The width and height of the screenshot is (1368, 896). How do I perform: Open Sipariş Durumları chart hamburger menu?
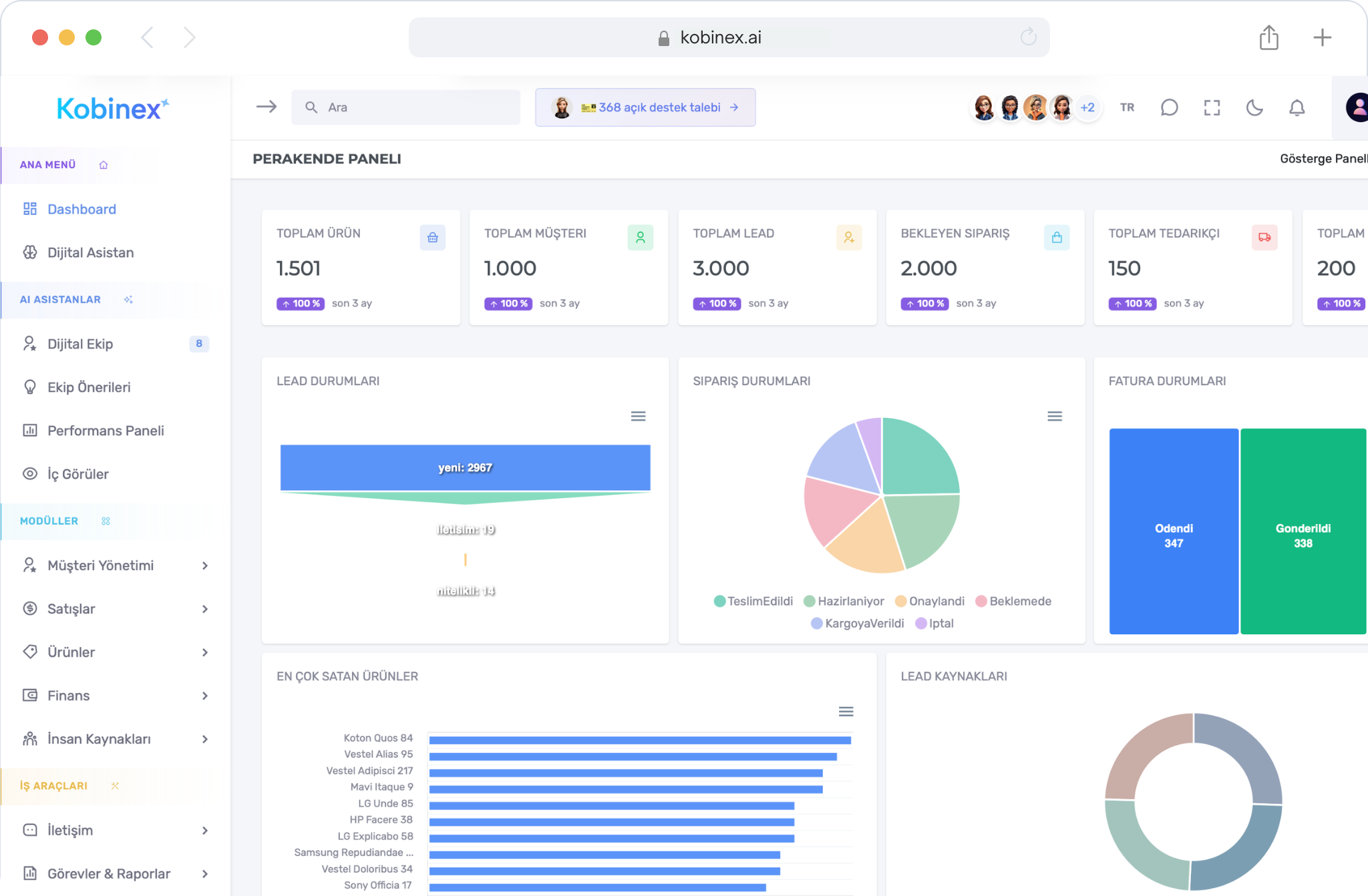1055,417
